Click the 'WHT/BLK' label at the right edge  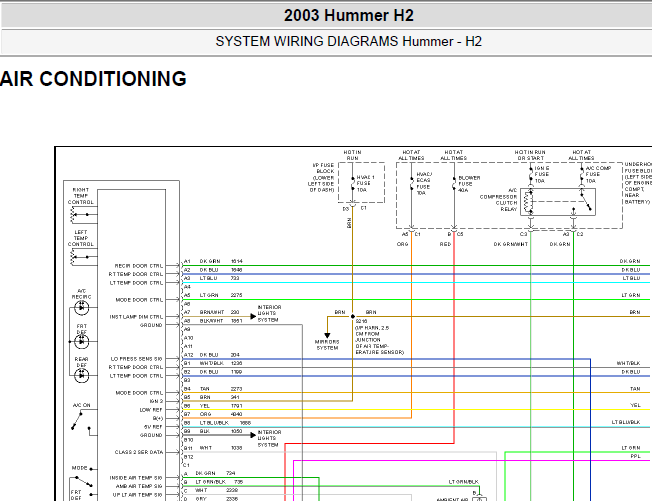tap(628, 363)
